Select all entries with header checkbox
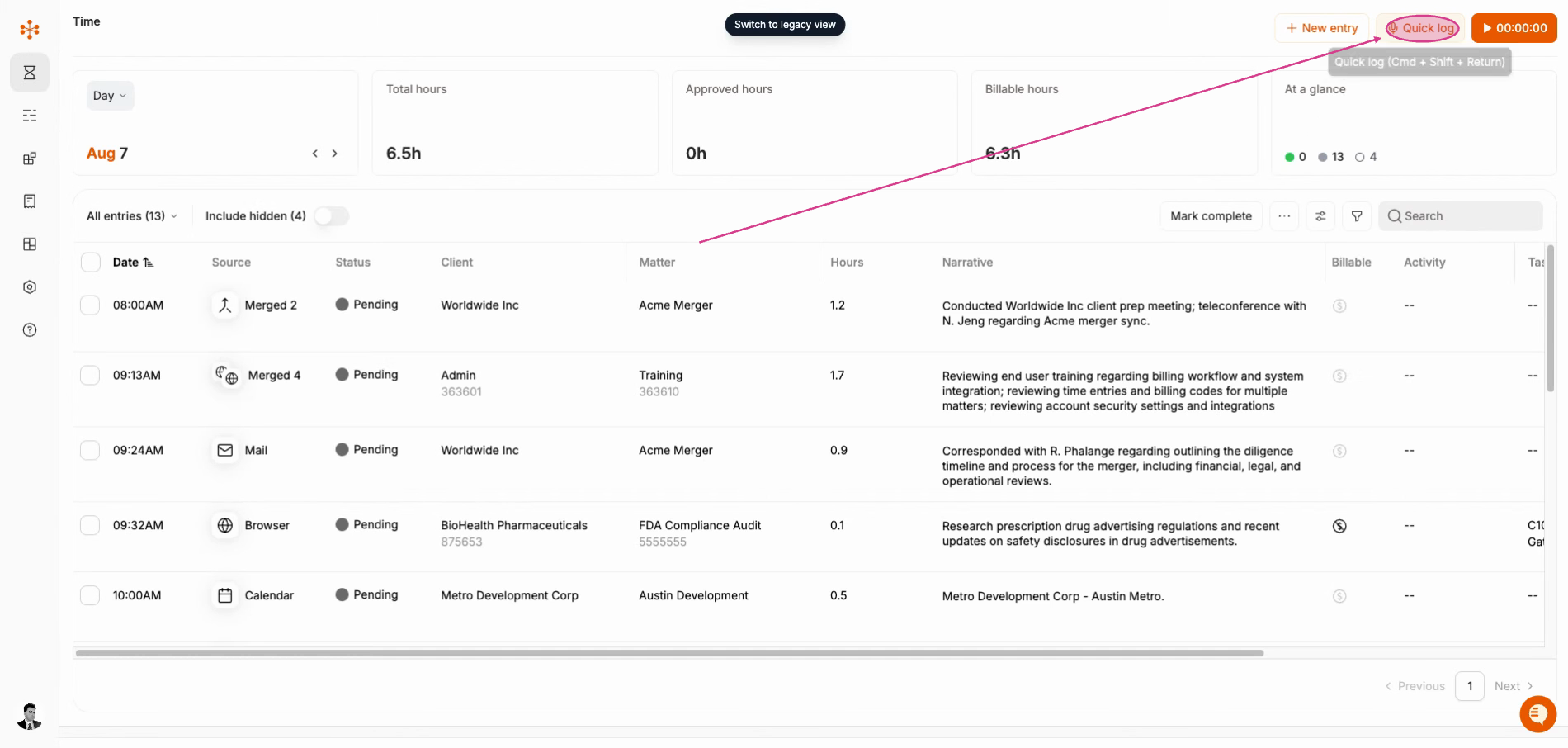1568x748 pixels. 90,263
